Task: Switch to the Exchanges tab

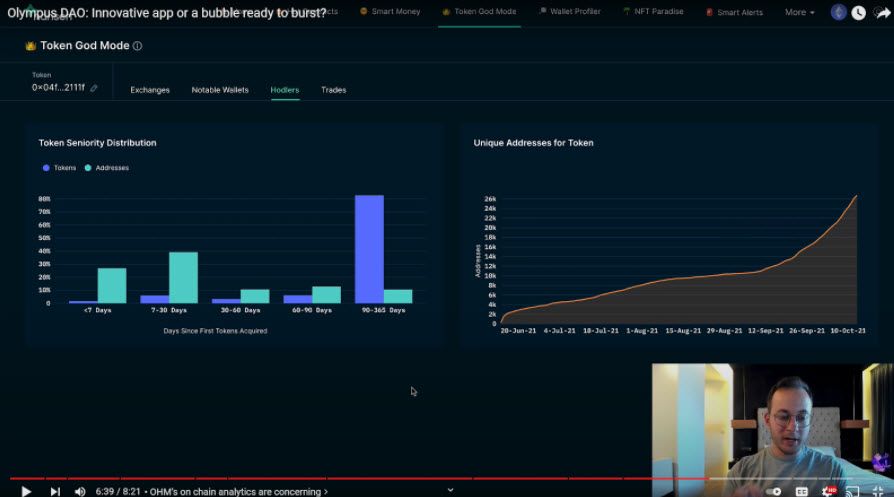Action: click(x=150, y=90)
